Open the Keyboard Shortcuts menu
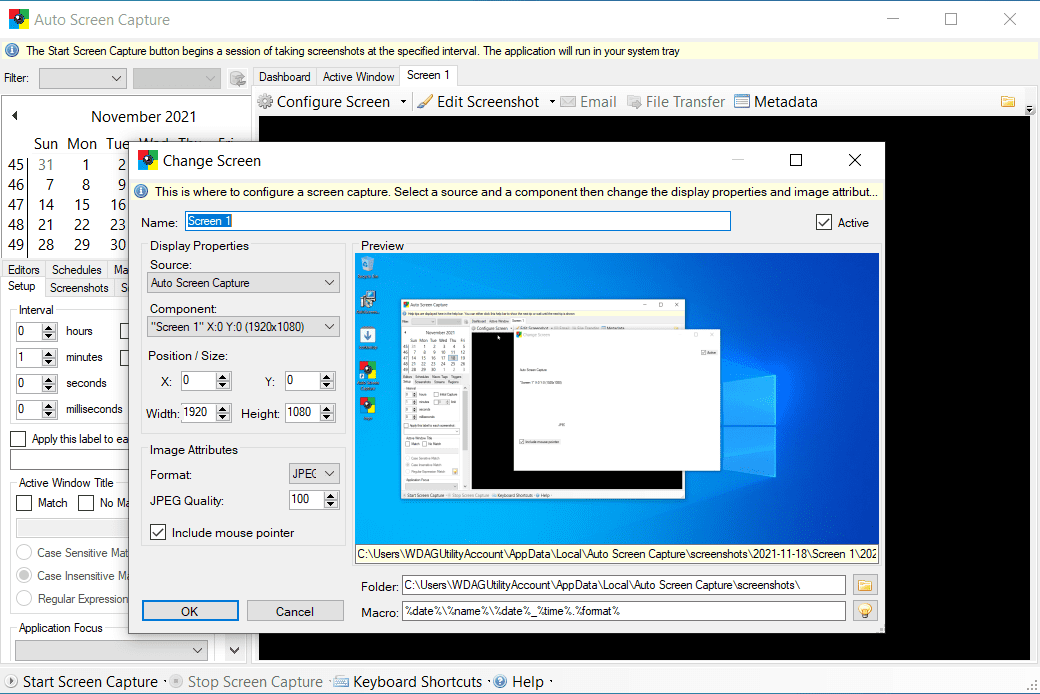 pyautogui.click(x=417, y=682)
